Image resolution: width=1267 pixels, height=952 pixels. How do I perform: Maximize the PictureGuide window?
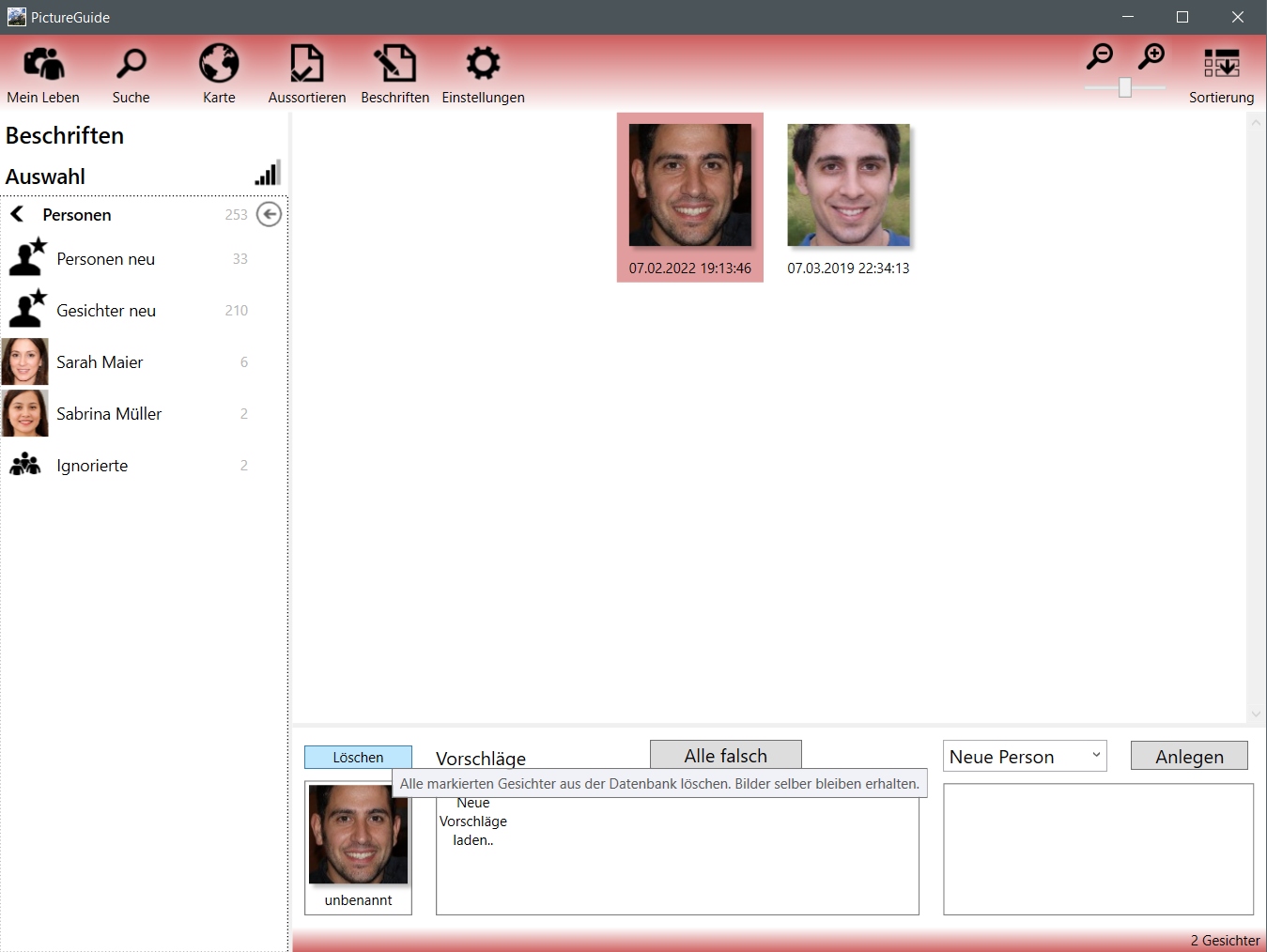[1182, 17]
